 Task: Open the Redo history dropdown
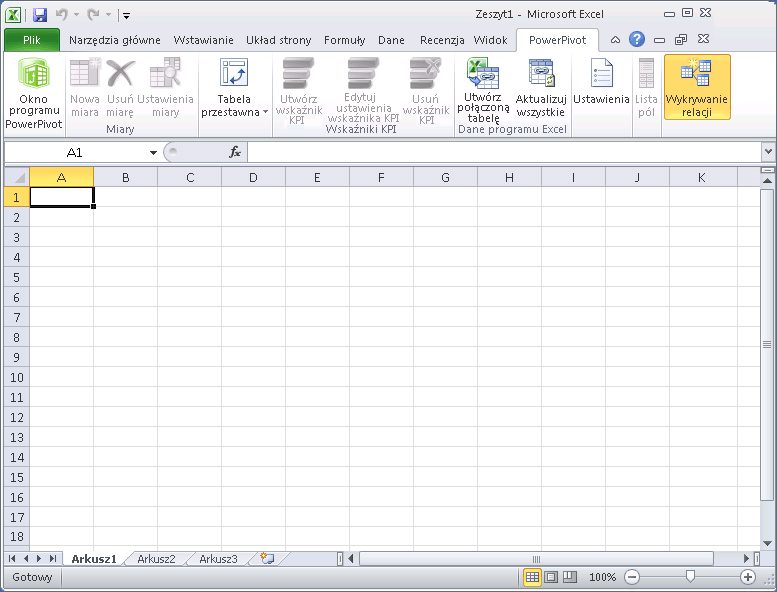[108, 15]
